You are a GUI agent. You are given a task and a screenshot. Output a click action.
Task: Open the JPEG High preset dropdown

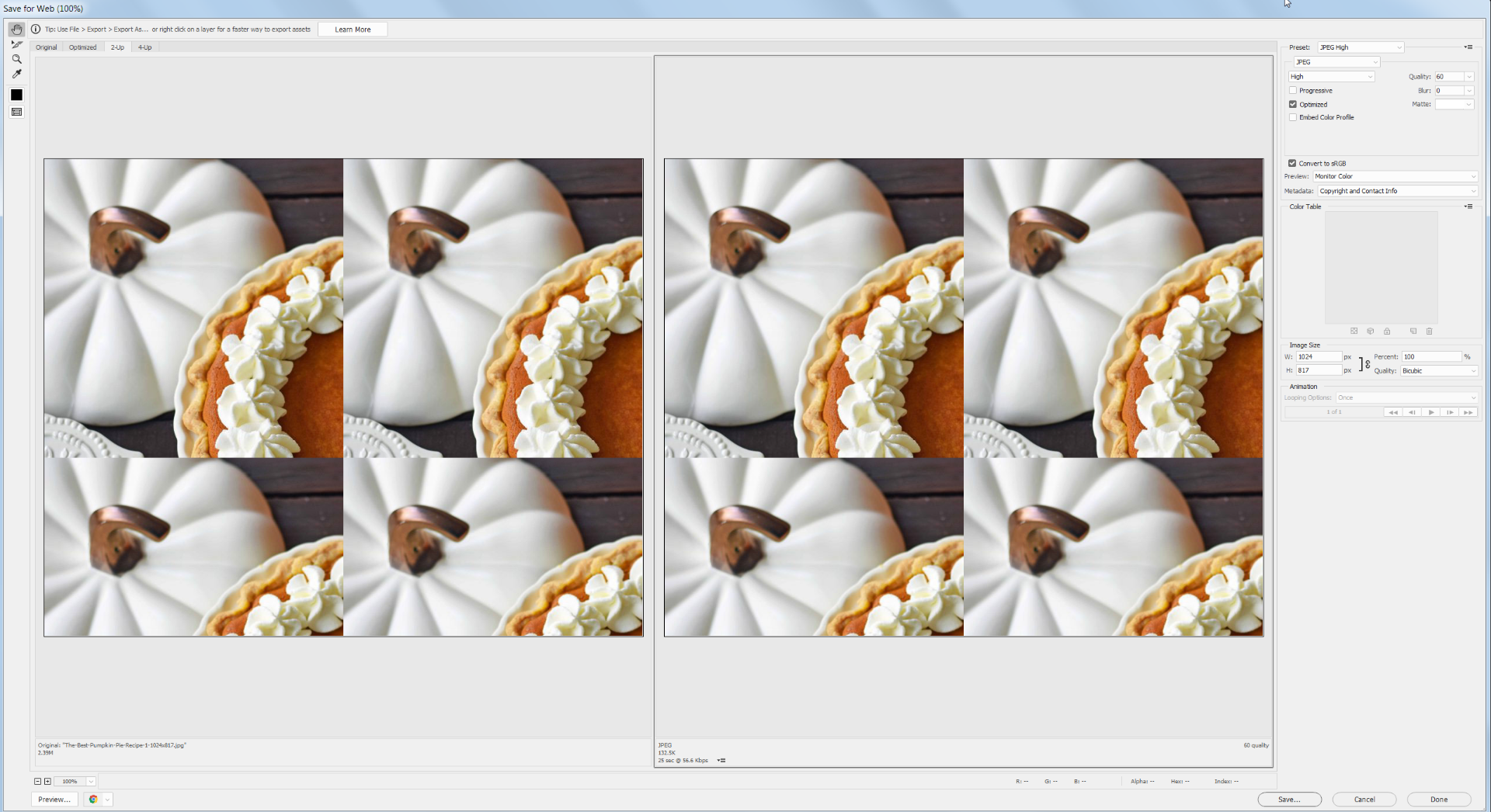[1361, 47]
